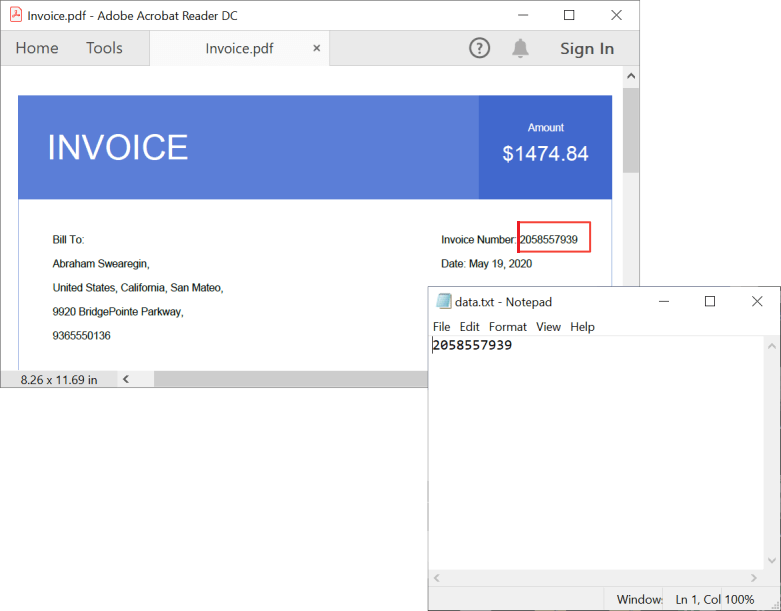Minimize the Notepad window

[663, 301]
